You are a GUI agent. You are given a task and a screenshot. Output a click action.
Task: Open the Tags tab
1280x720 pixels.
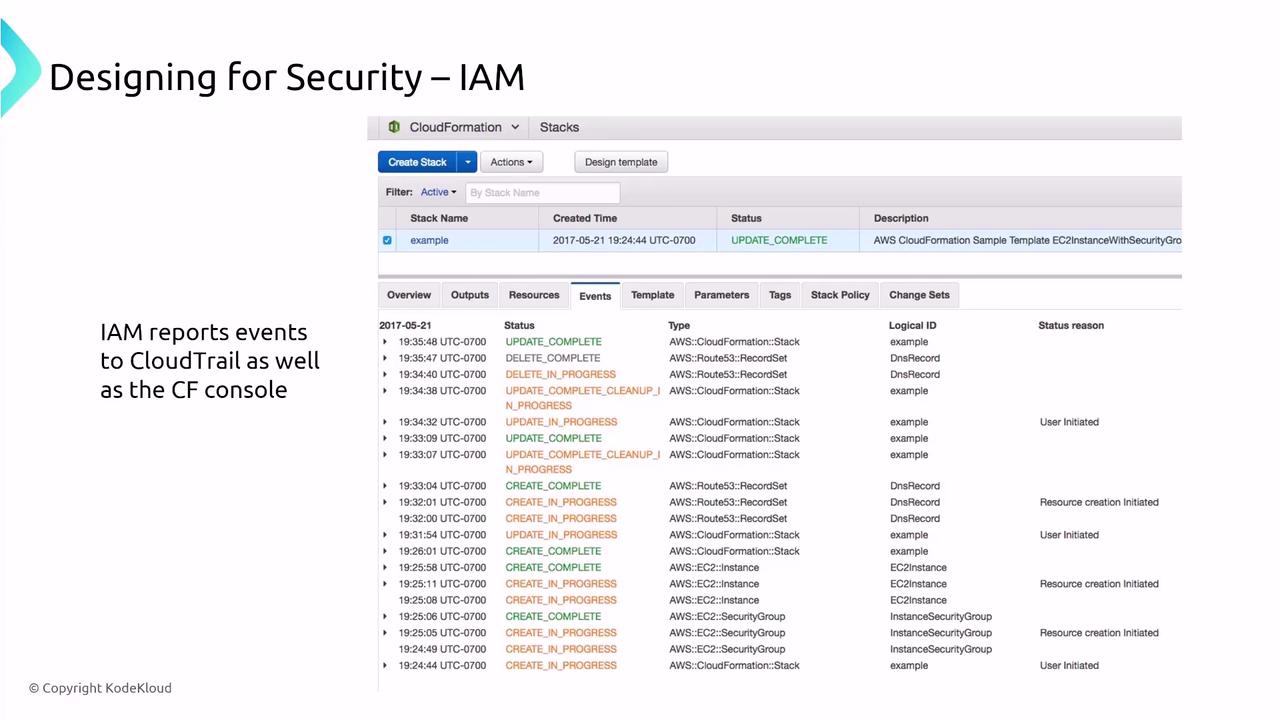click(780, 295)
